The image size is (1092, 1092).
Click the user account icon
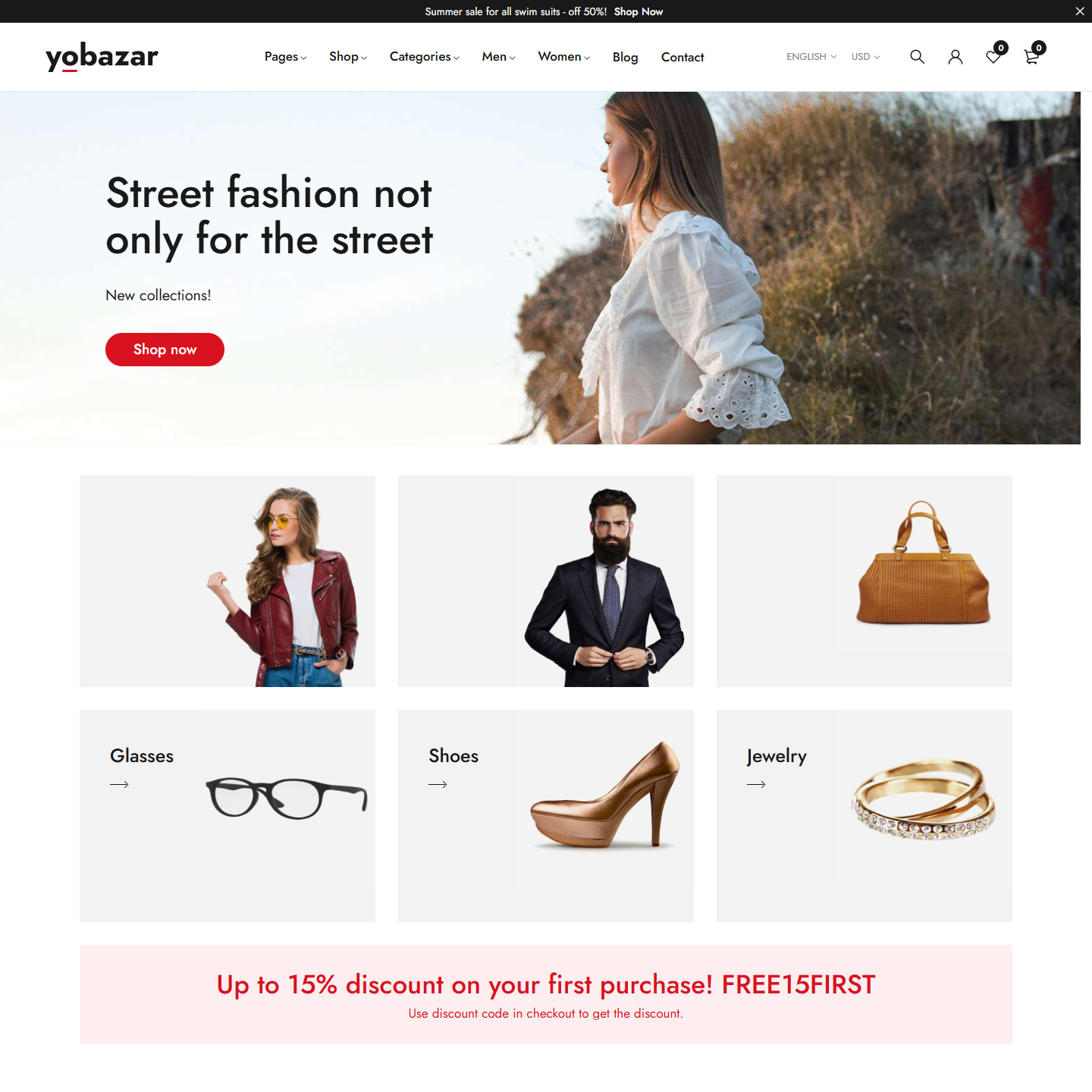coord(955,57)
